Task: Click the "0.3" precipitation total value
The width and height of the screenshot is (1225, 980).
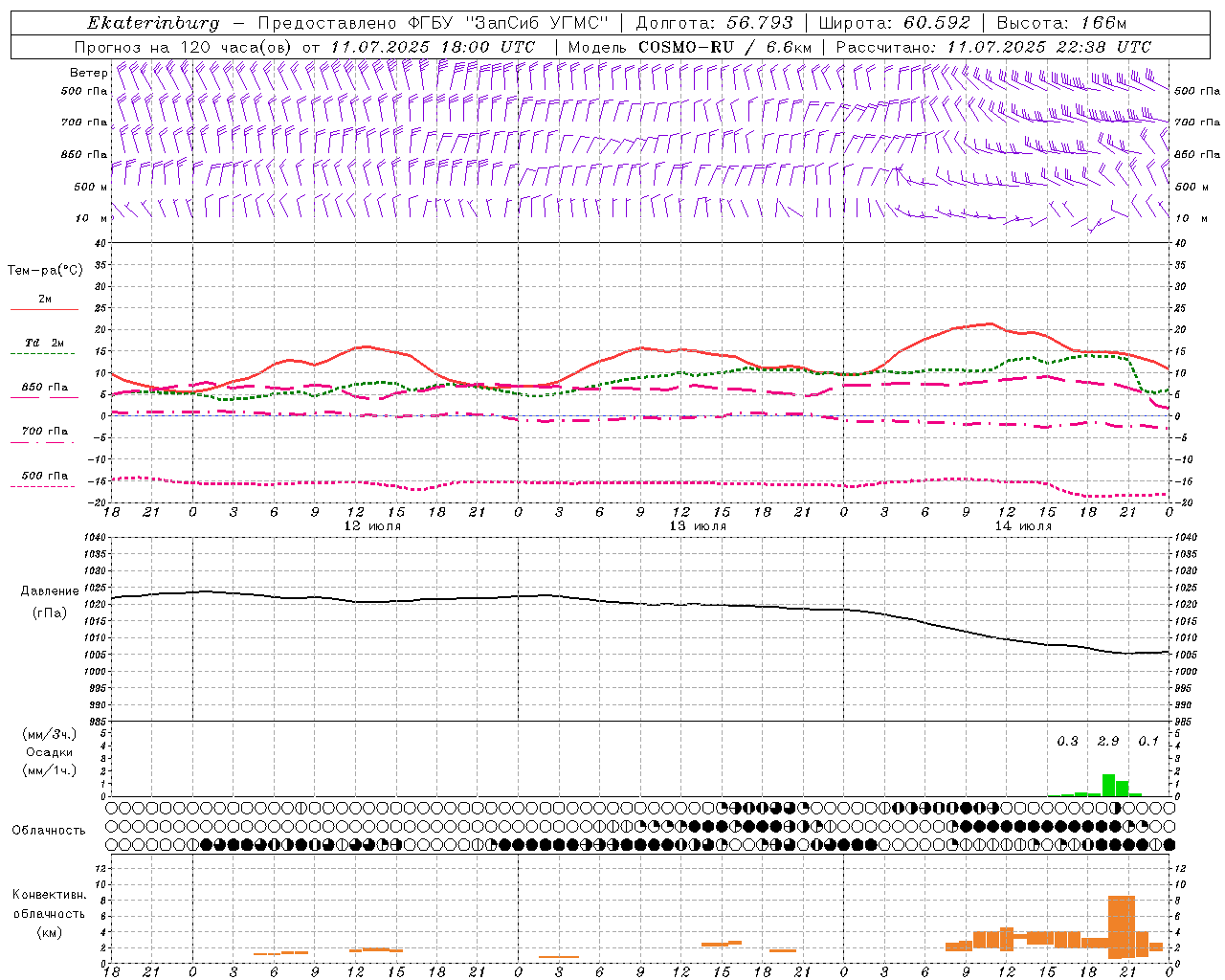Action: point(1067,742)
